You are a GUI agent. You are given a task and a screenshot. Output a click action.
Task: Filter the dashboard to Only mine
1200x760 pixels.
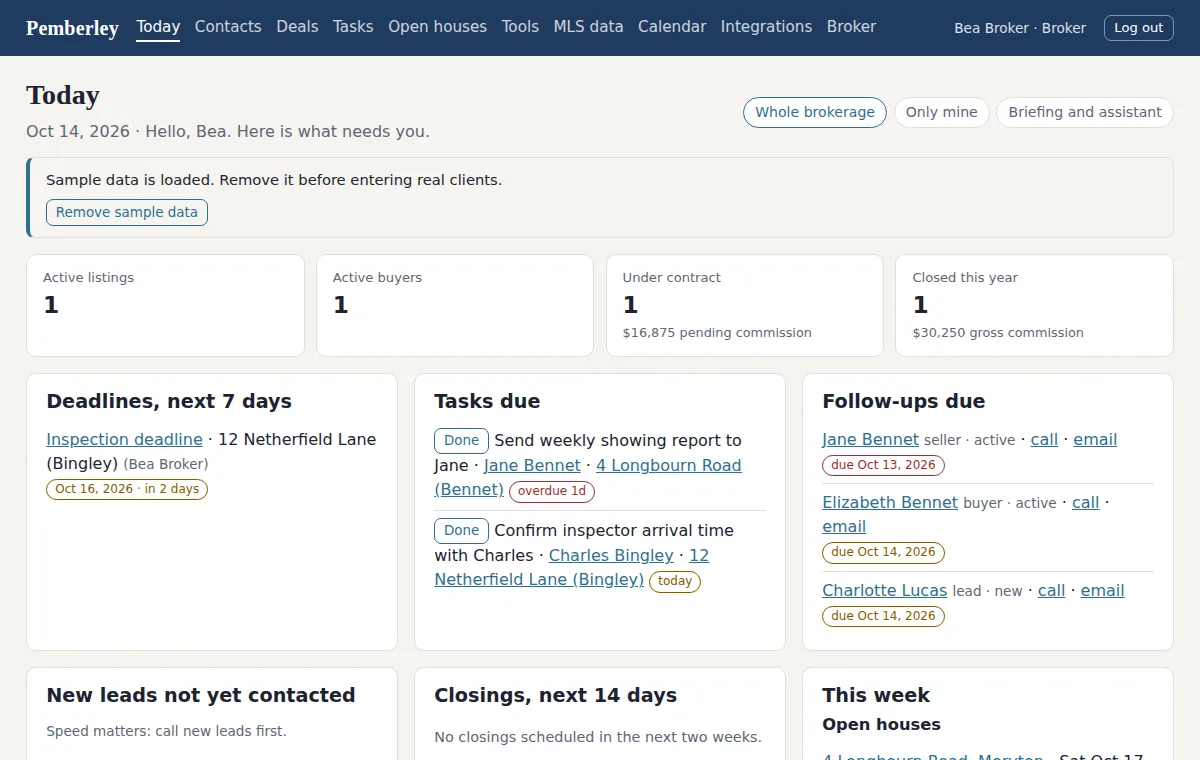point(941,112)
